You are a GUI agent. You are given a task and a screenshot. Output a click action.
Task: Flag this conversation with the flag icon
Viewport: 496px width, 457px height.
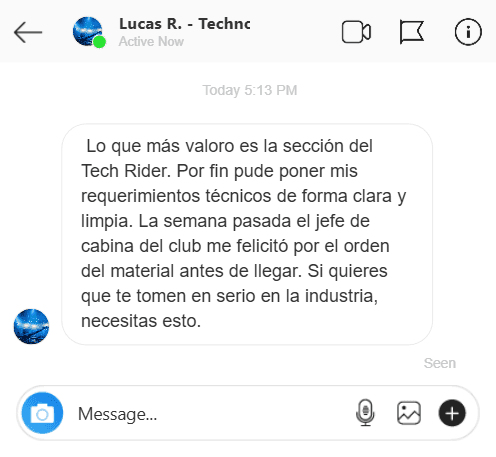[412, 32]
